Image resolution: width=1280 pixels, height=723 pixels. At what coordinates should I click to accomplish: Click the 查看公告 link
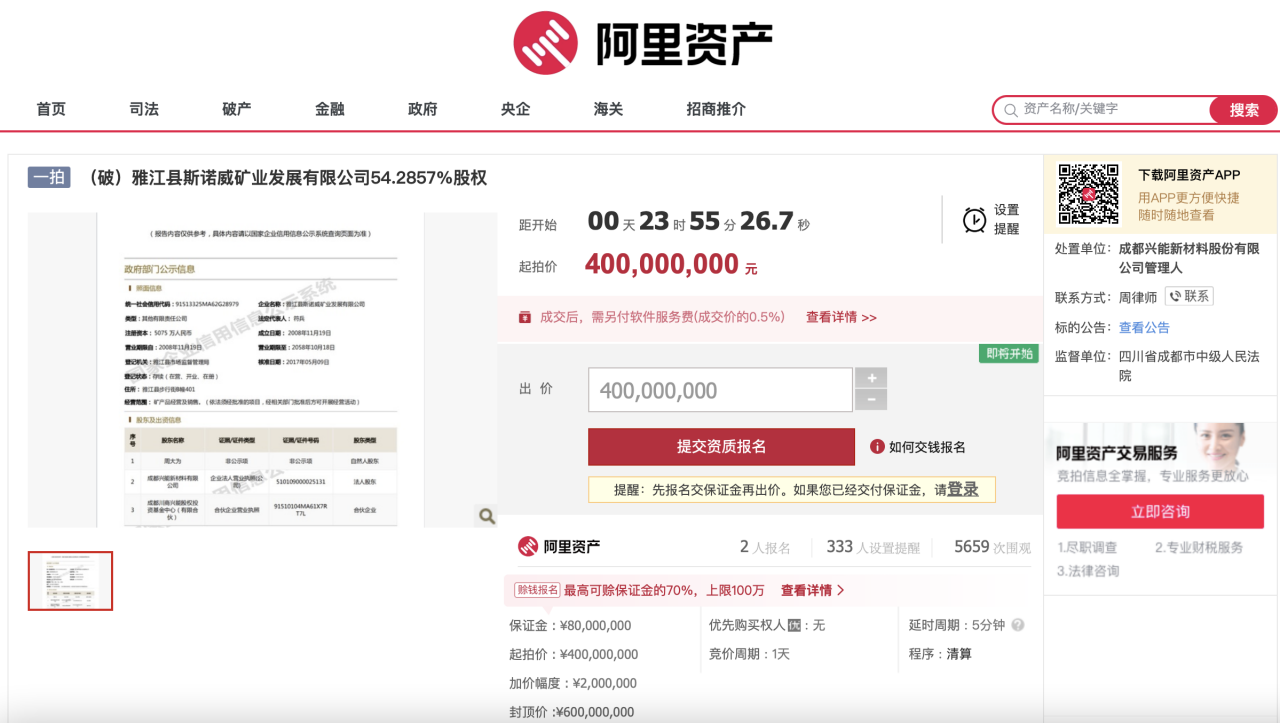(1144, 327)
